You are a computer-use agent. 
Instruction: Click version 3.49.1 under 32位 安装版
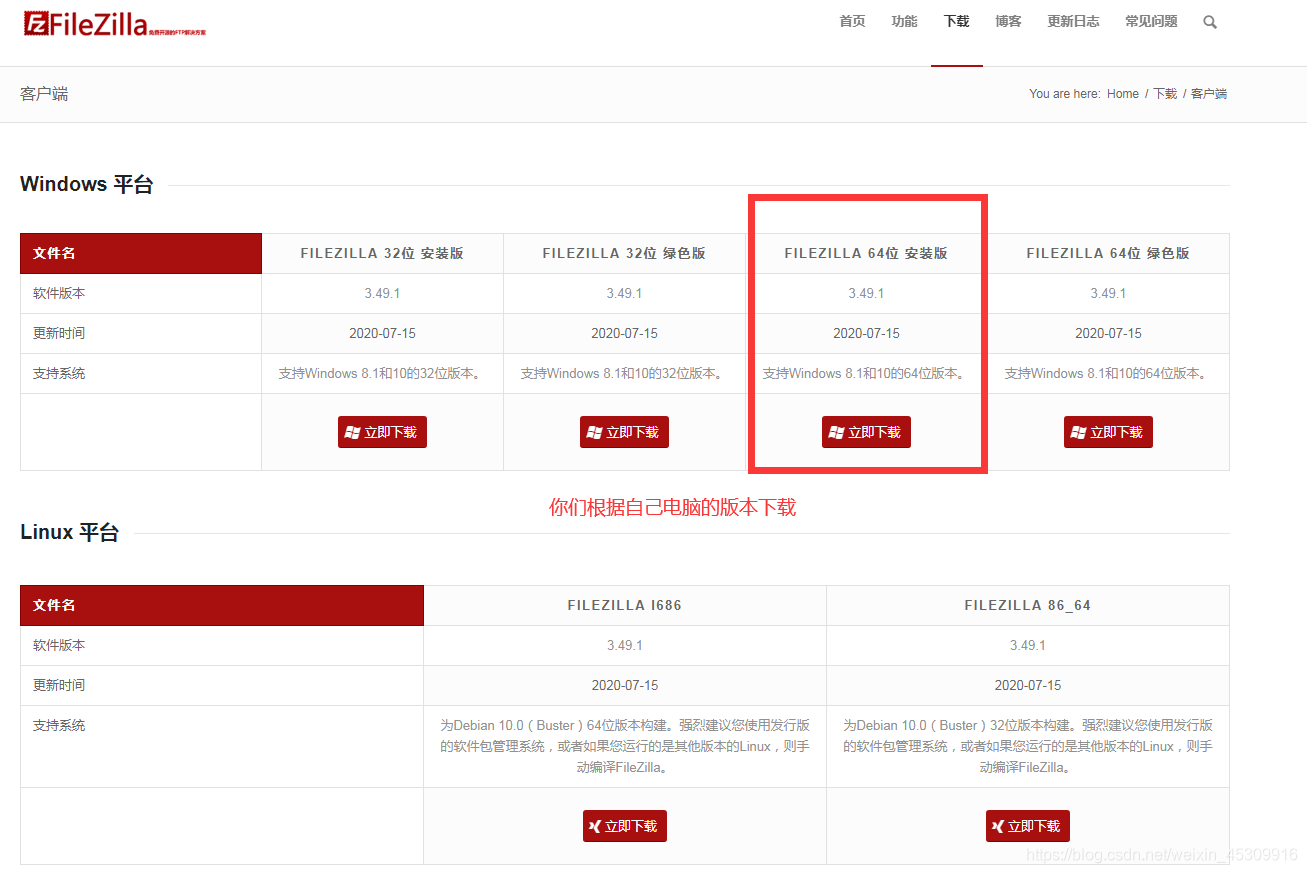pos(382,293)
